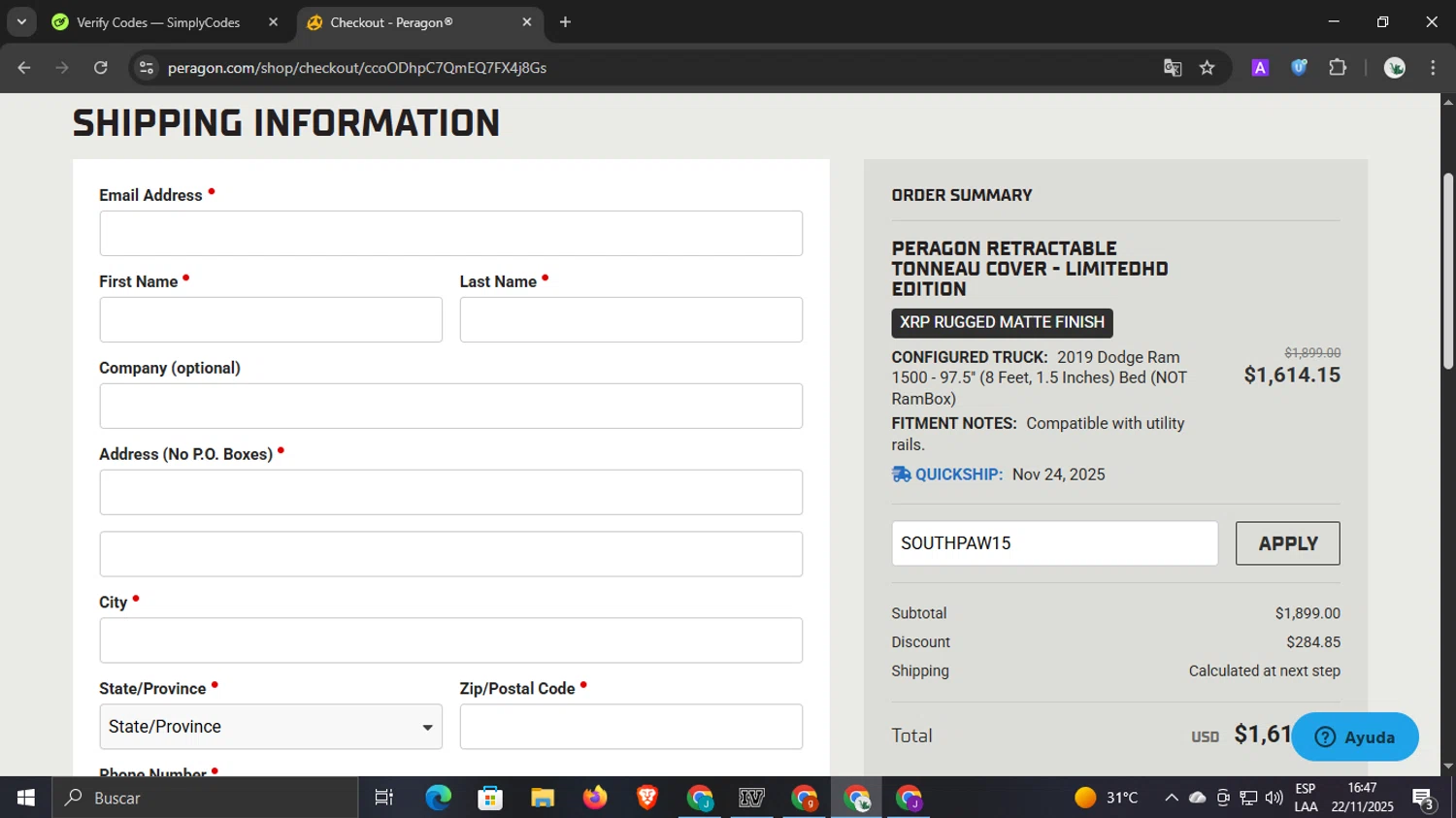Show hidden system tray icons

[x=1172, y=798]
